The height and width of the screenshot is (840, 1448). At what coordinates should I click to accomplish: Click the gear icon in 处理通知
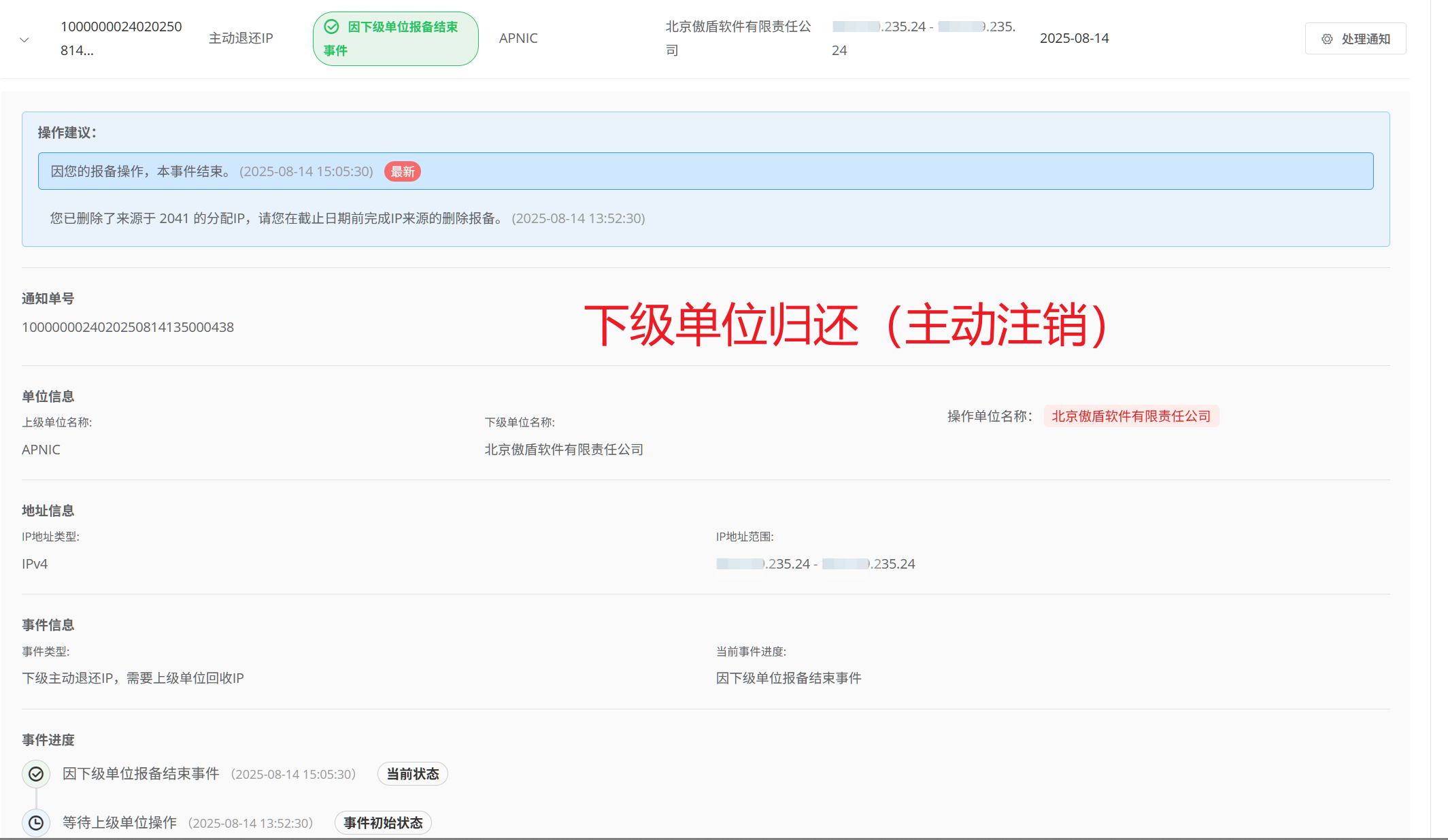(1326, 39)
